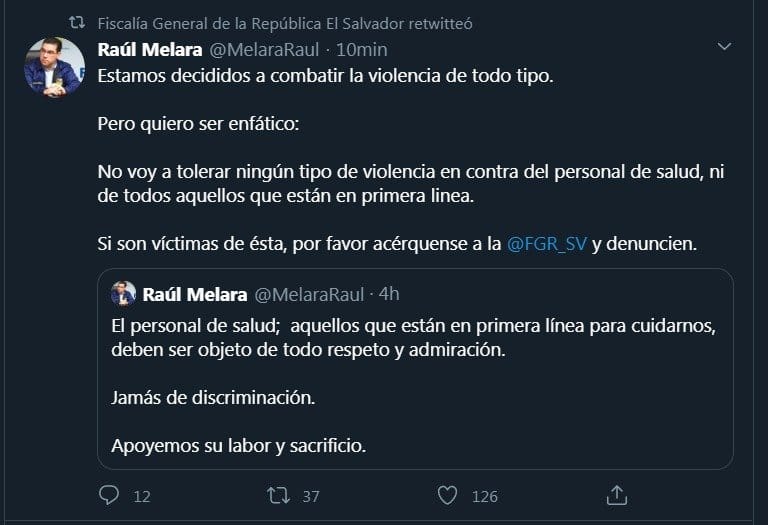The height and width of the screenshot is (525, 768).
Task: Open the @FGR_SV mention link
Action: [x=546, y=245]
